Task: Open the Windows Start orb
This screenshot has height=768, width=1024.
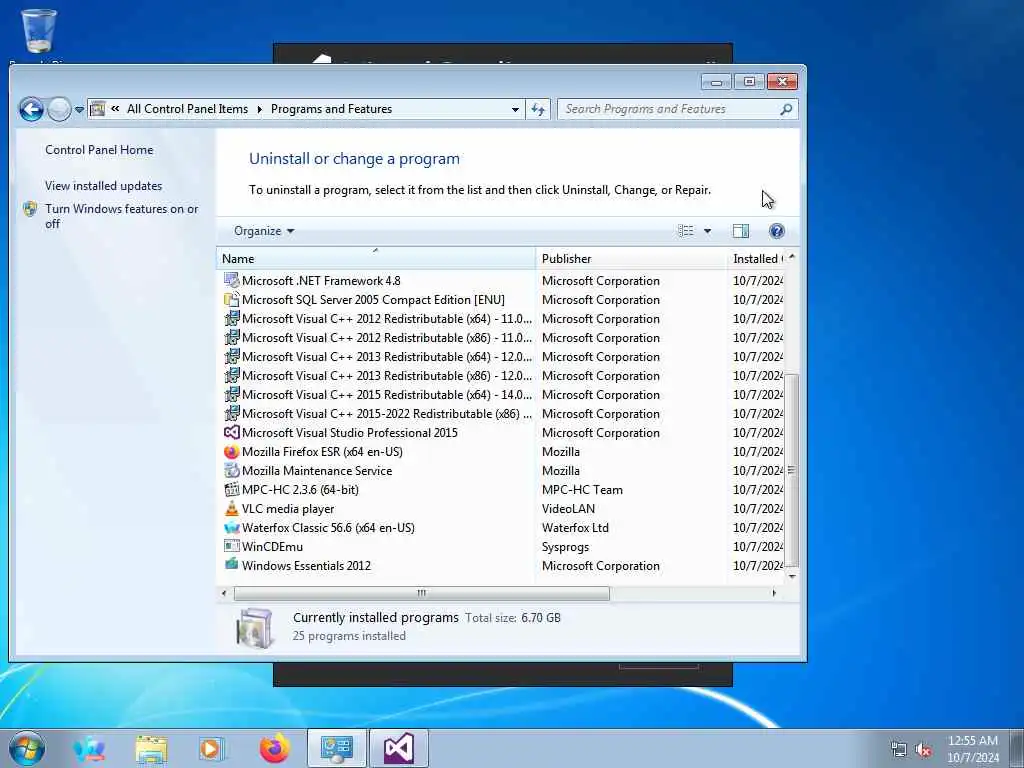Action: point(27,748)
